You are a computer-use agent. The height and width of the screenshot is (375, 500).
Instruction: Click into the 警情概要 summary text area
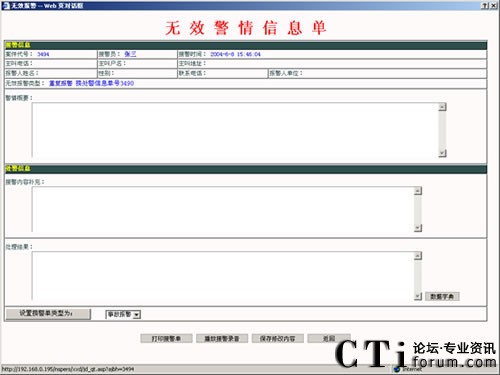tap(235, 130)
